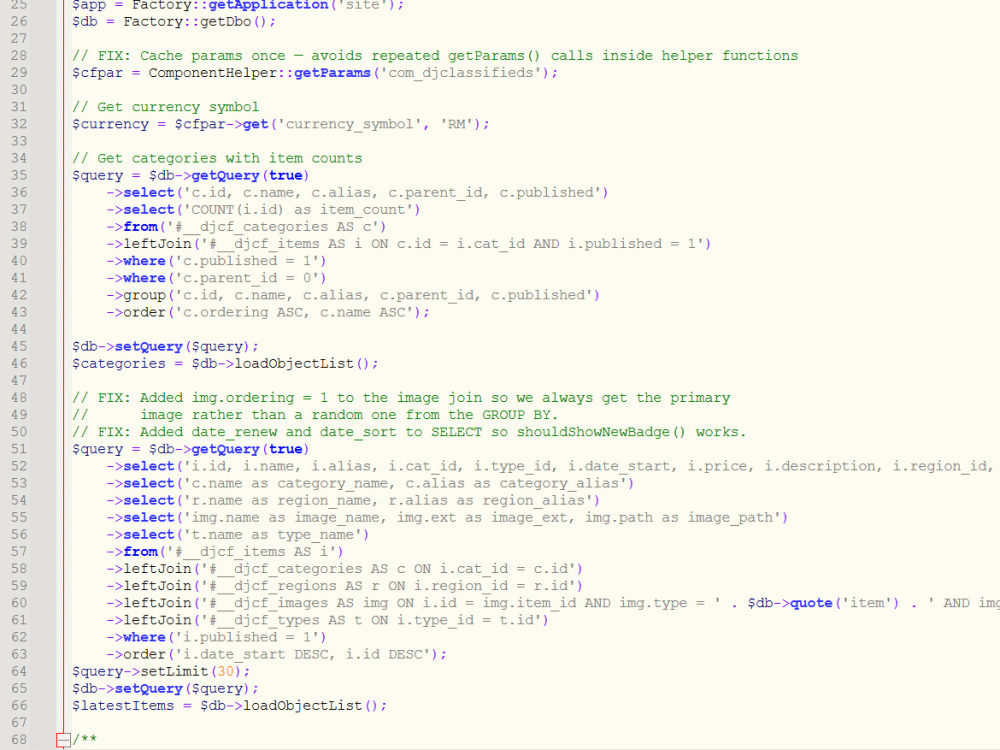Screen dimensions: 1000x750
Task: Click the from '#__djcf_items AS i' line
Action: (x=225, y=552)
